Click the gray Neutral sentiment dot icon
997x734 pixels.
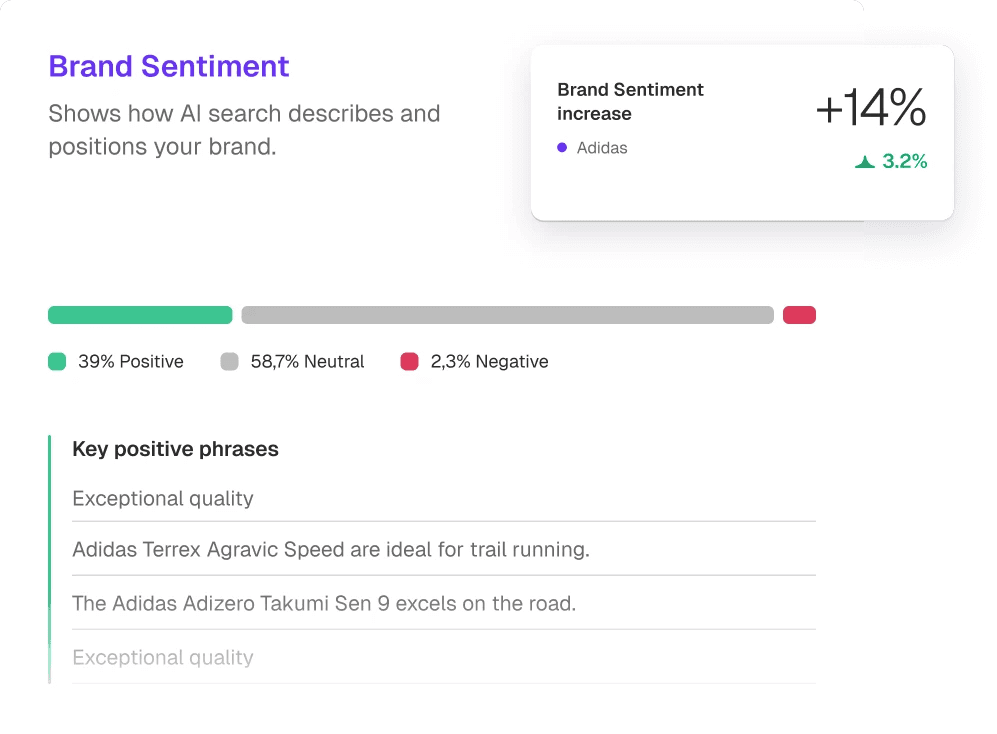227,361
